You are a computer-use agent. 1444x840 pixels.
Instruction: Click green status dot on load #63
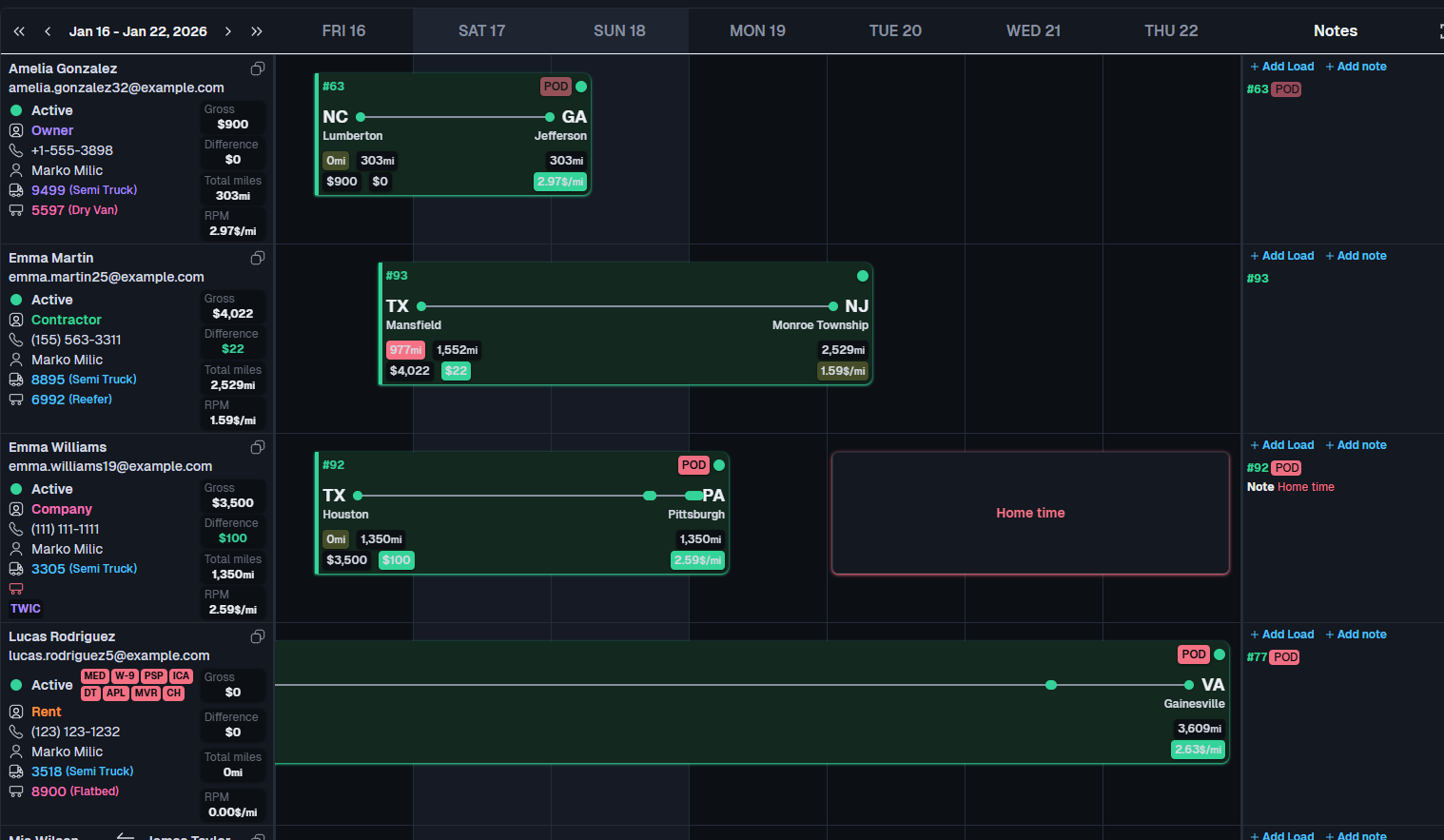coord(581,87)
